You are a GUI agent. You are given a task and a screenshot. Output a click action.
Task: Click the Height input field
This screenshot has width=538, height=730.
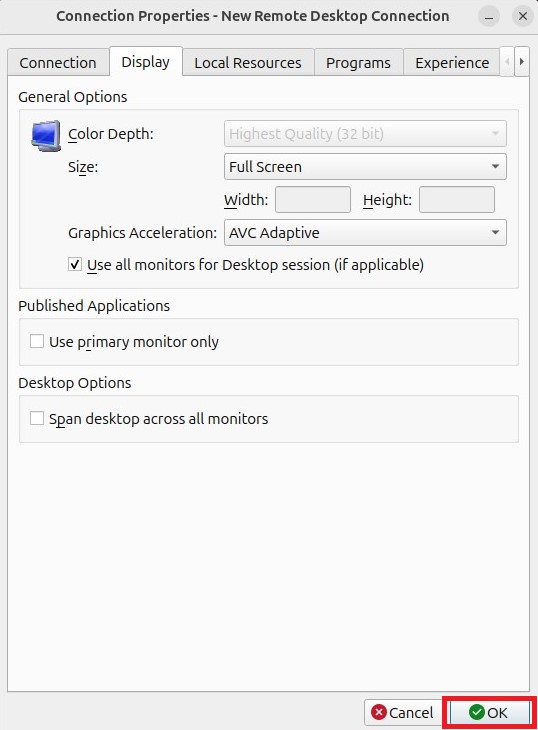457,200
